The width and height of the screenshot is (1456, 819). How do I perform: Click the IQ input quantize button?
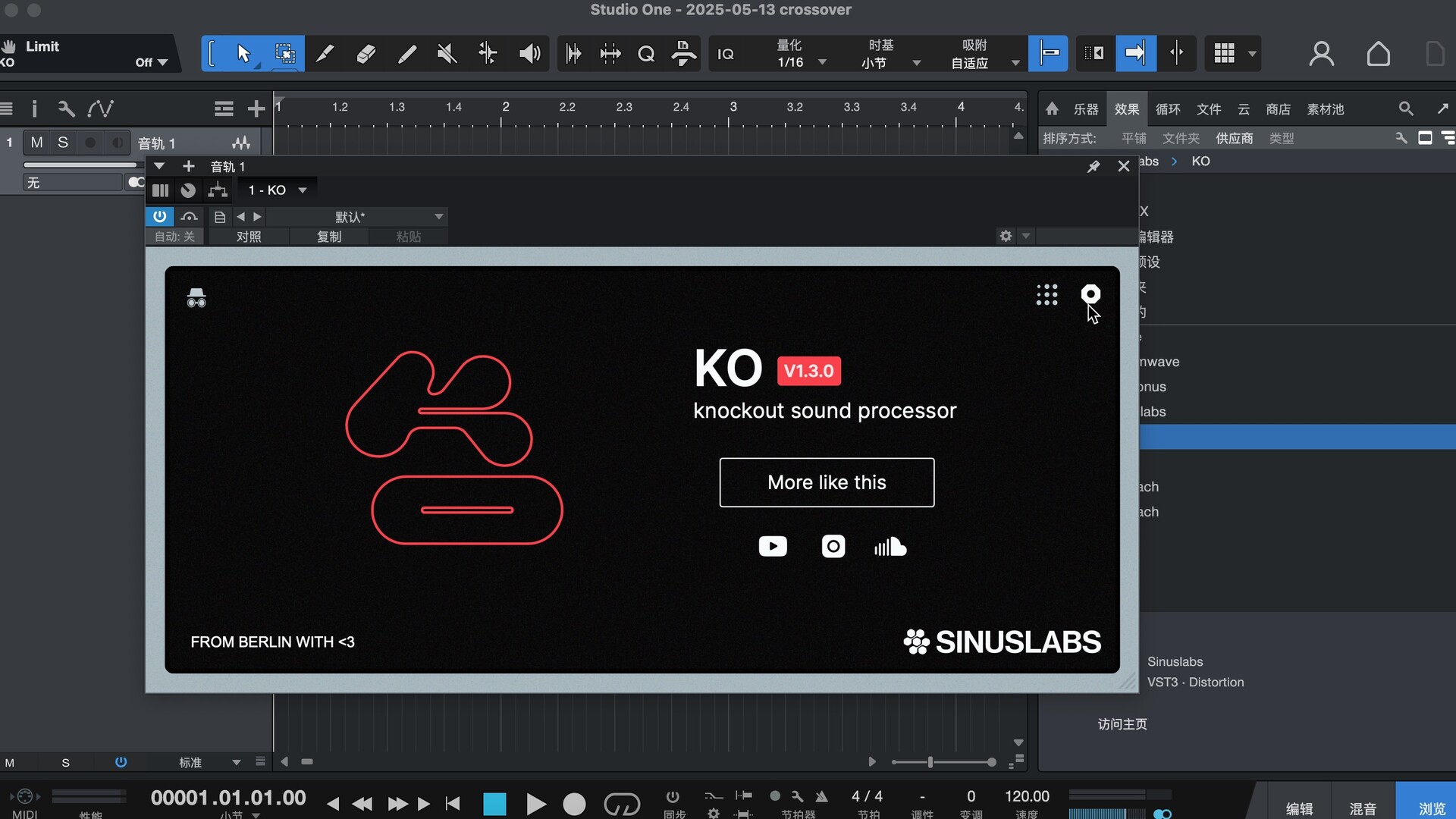click(726, 54)
